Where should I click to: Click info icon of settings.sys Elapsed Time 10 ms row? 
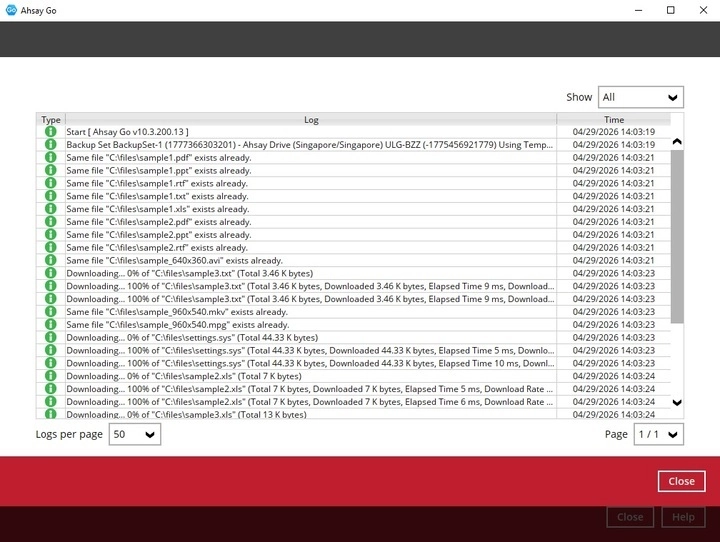pyautogui.click(x=51, y=363)
